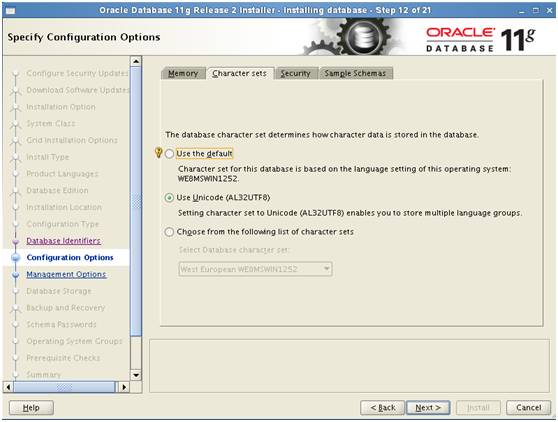Click the Back button
This screenshot has width=558, height=422.
pos(383,408)
